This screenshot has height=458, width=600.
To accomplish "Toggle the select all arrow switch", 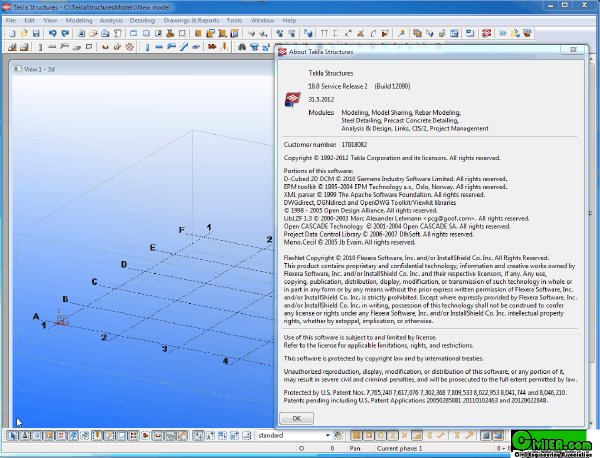I will pos(12,435).
